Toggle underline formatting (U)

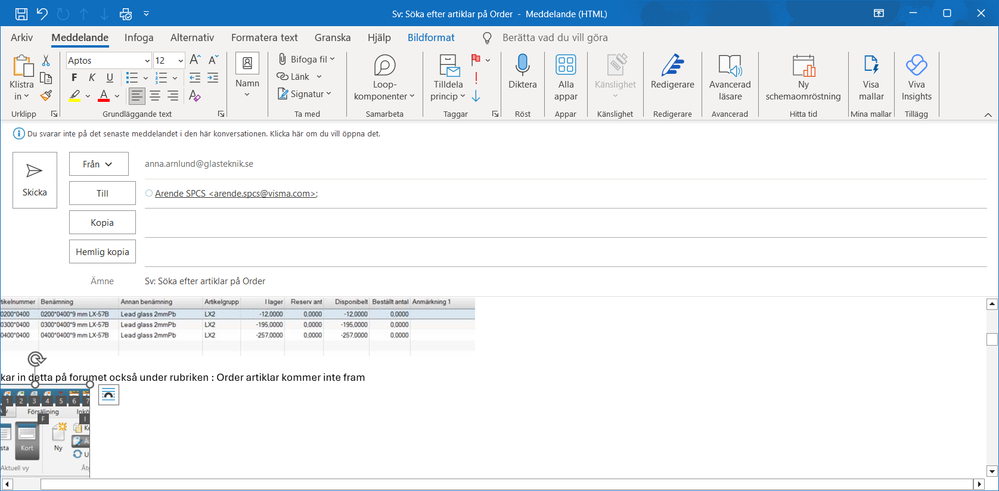[110, 78]
